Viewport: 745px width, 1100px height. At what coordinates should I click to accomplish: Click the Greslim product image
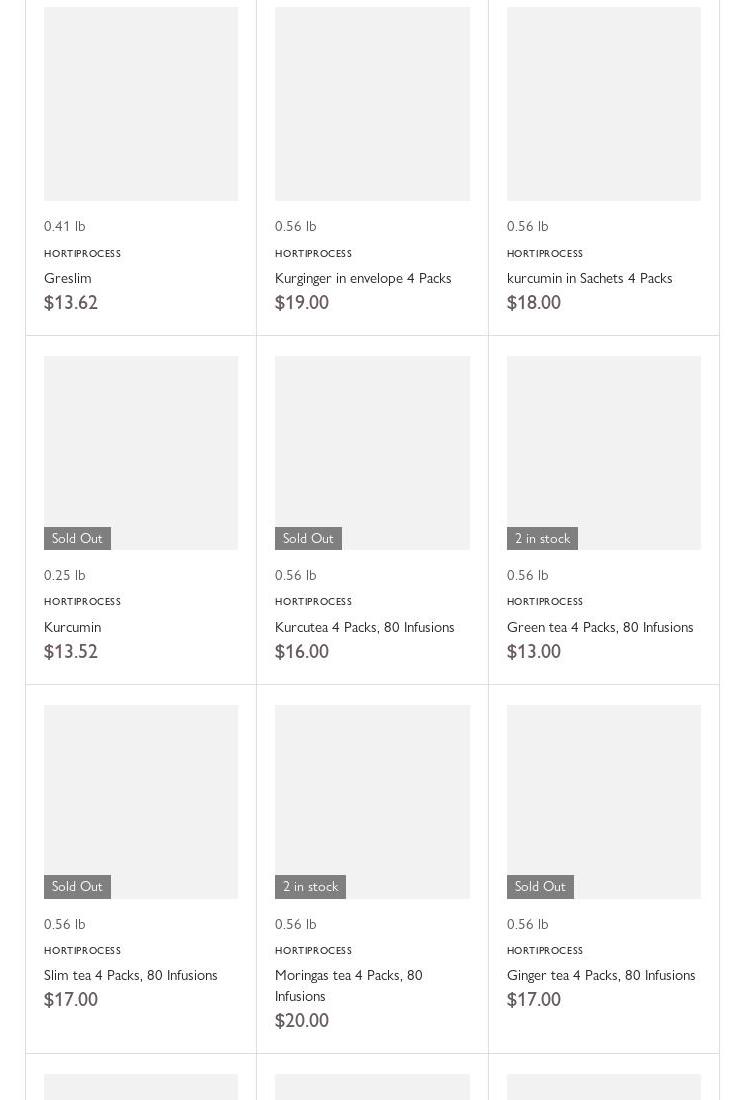[141, 104]
